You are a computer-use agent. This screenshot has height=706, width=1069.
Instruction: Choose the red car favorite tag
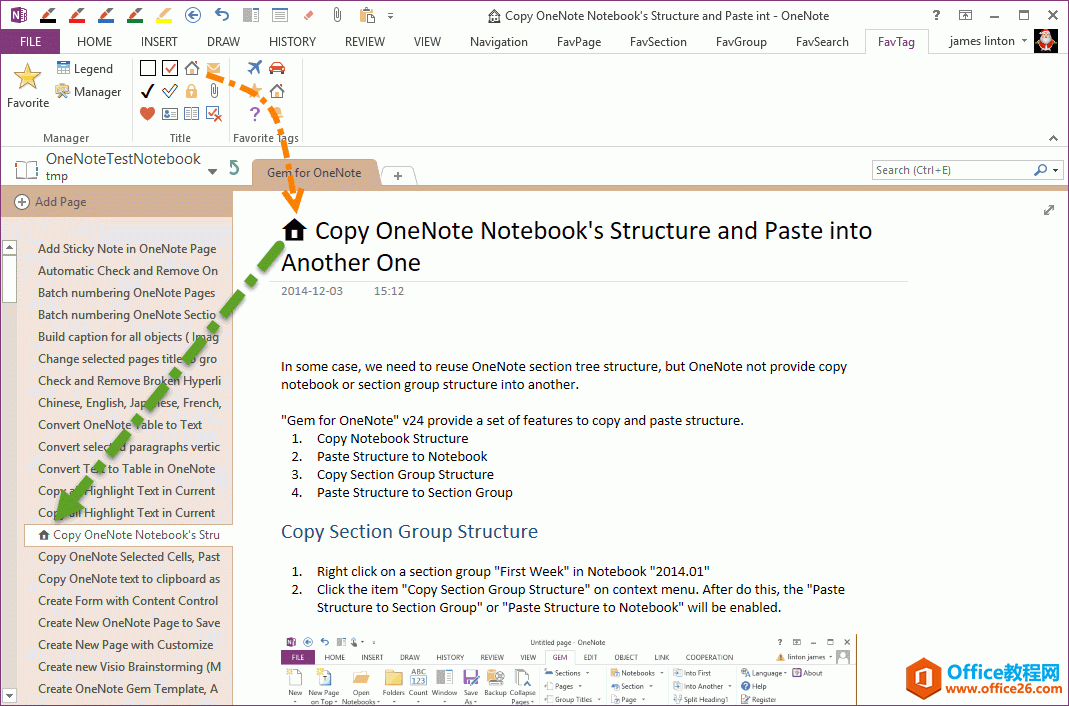tap(277, 68)
